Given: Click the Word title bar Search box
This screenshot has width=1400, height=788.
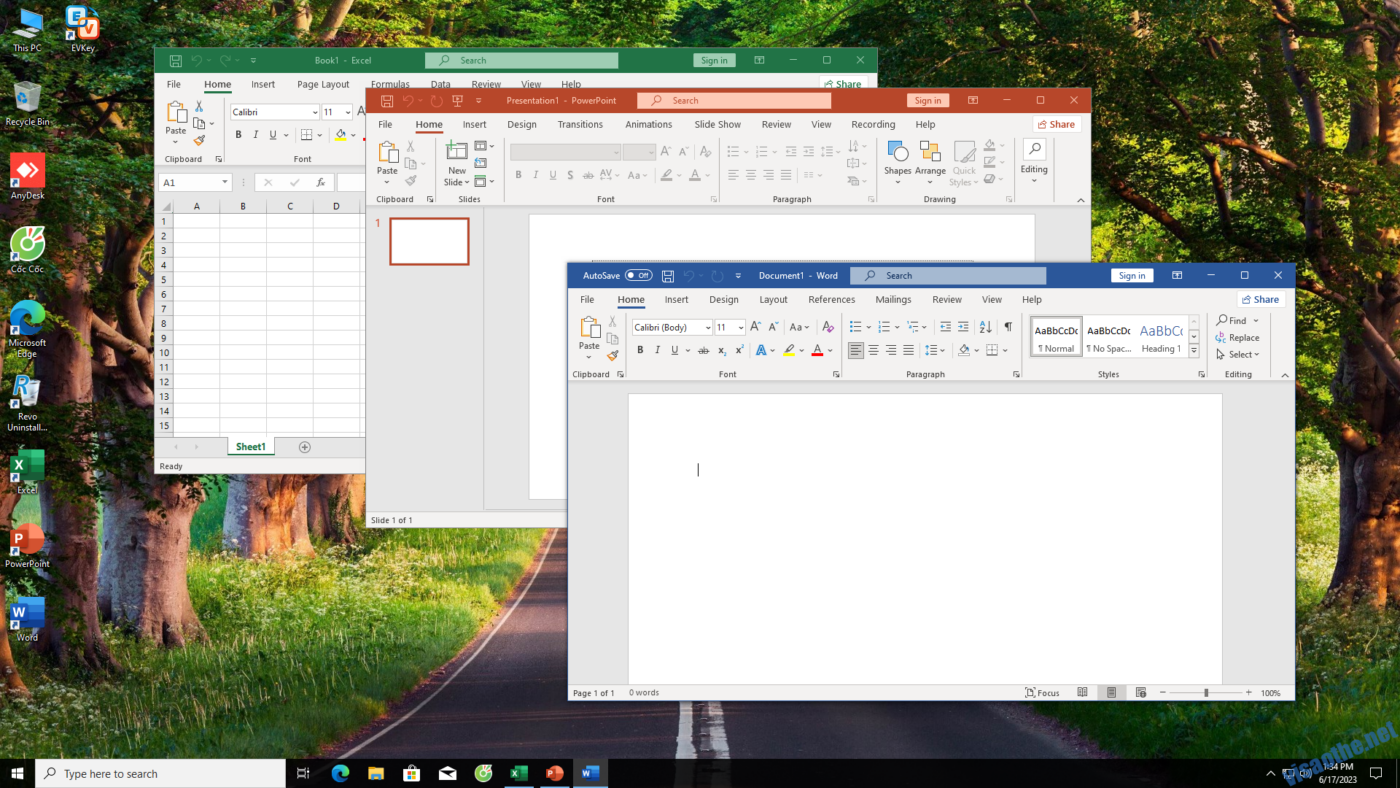Looking at the screenshot, I should (x=948, y=276).
